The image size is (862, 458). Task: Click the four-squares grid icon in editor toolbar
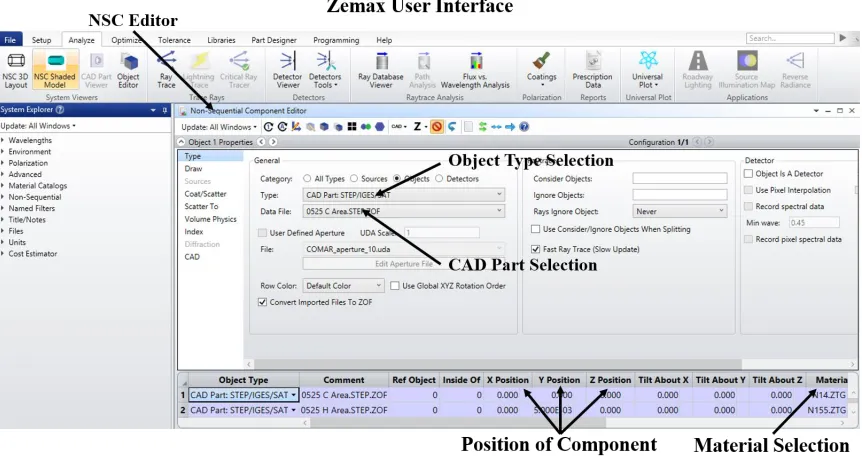click(x=352, y=127)
